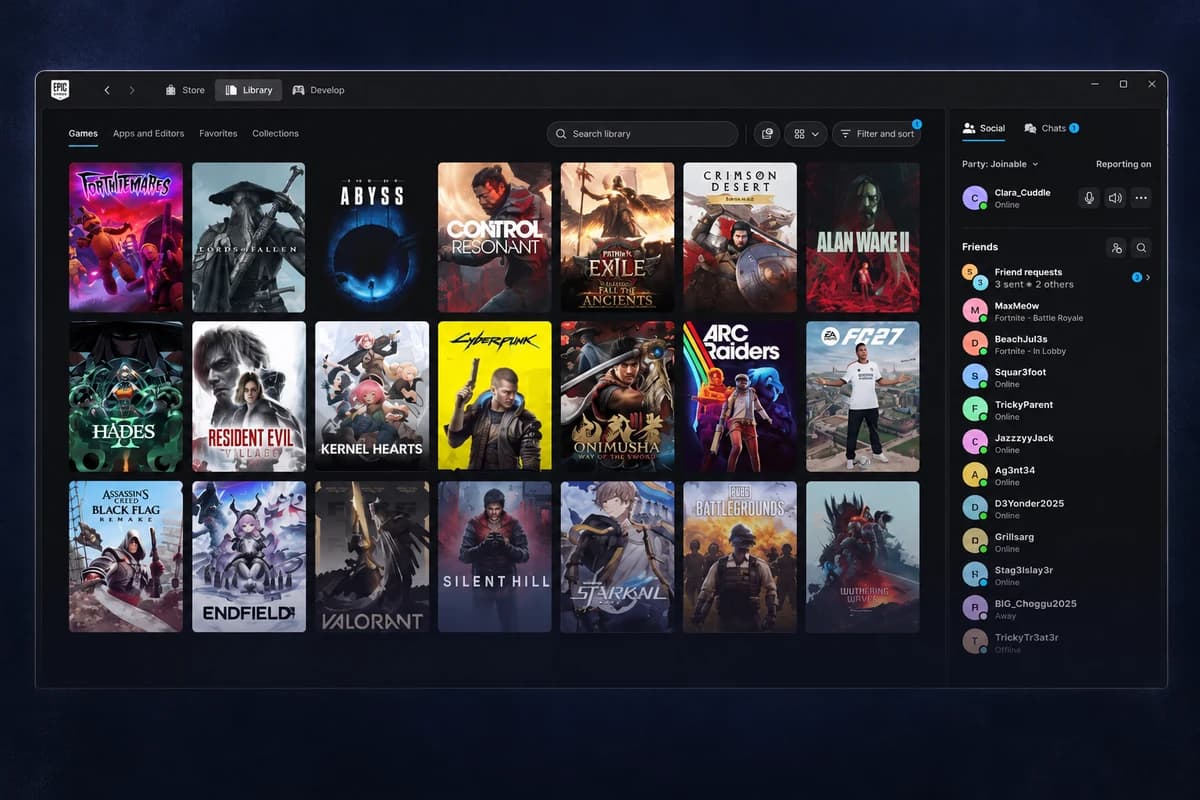Image resolution: width=1200 pixels, height=800 pixels.
Task: Open the Cyberpunk game tile
Action: click(494, 396)
